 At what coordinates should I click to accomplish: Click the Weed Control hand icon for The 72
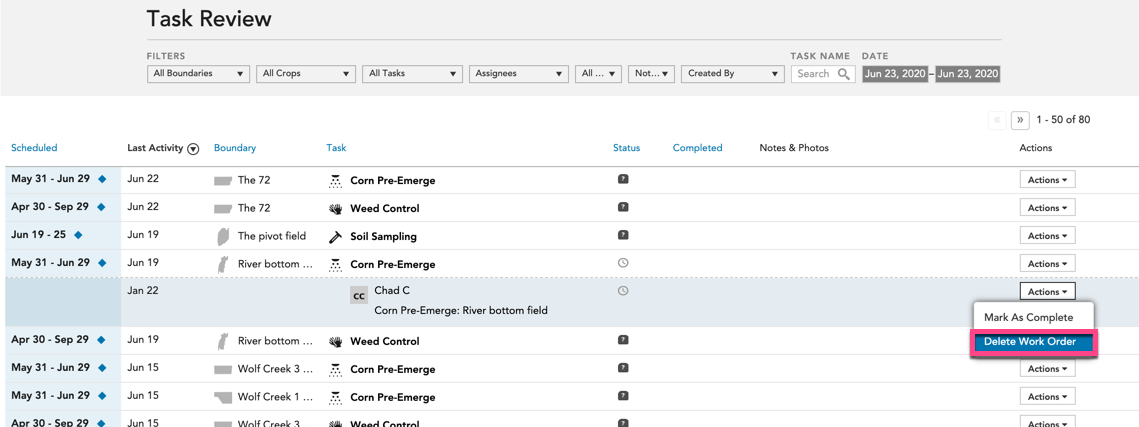(x=335, y=208)
